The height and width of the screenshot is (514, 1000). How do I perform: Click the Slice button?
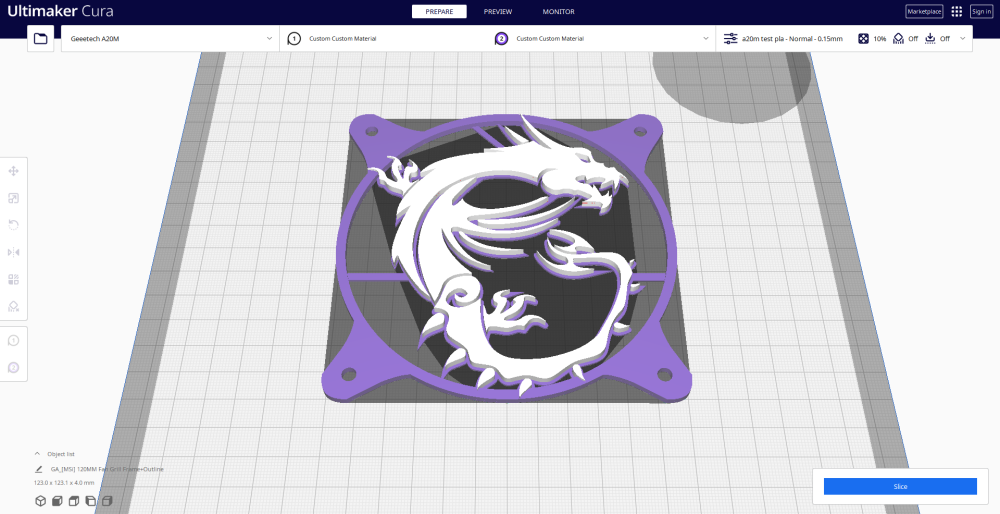(x=900, y=487)
